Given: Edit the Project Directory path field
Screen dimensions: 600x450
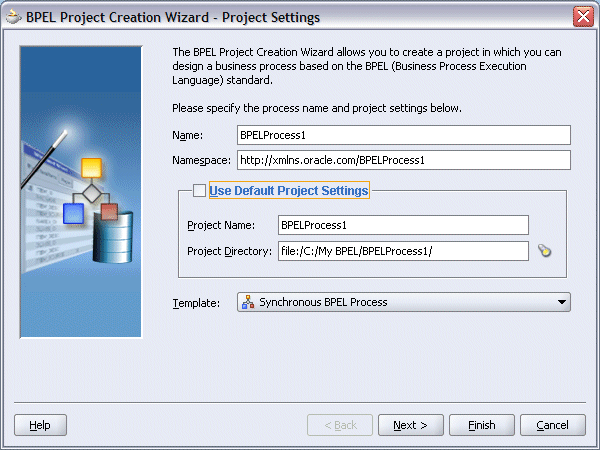Looking at the screenshot, I should 402,251.
